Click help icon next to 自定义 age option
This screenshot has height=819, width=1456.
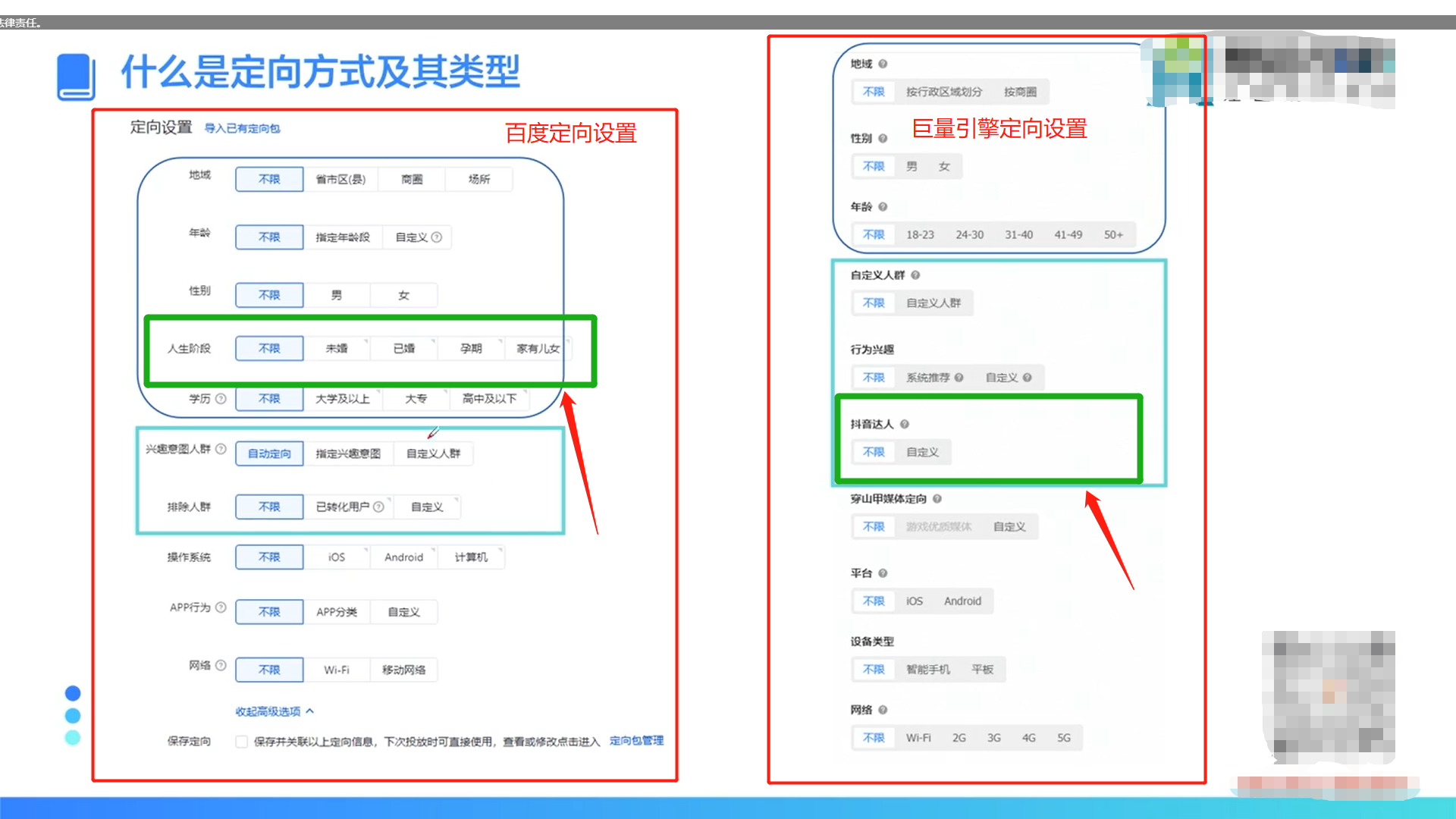pos(437,237)
